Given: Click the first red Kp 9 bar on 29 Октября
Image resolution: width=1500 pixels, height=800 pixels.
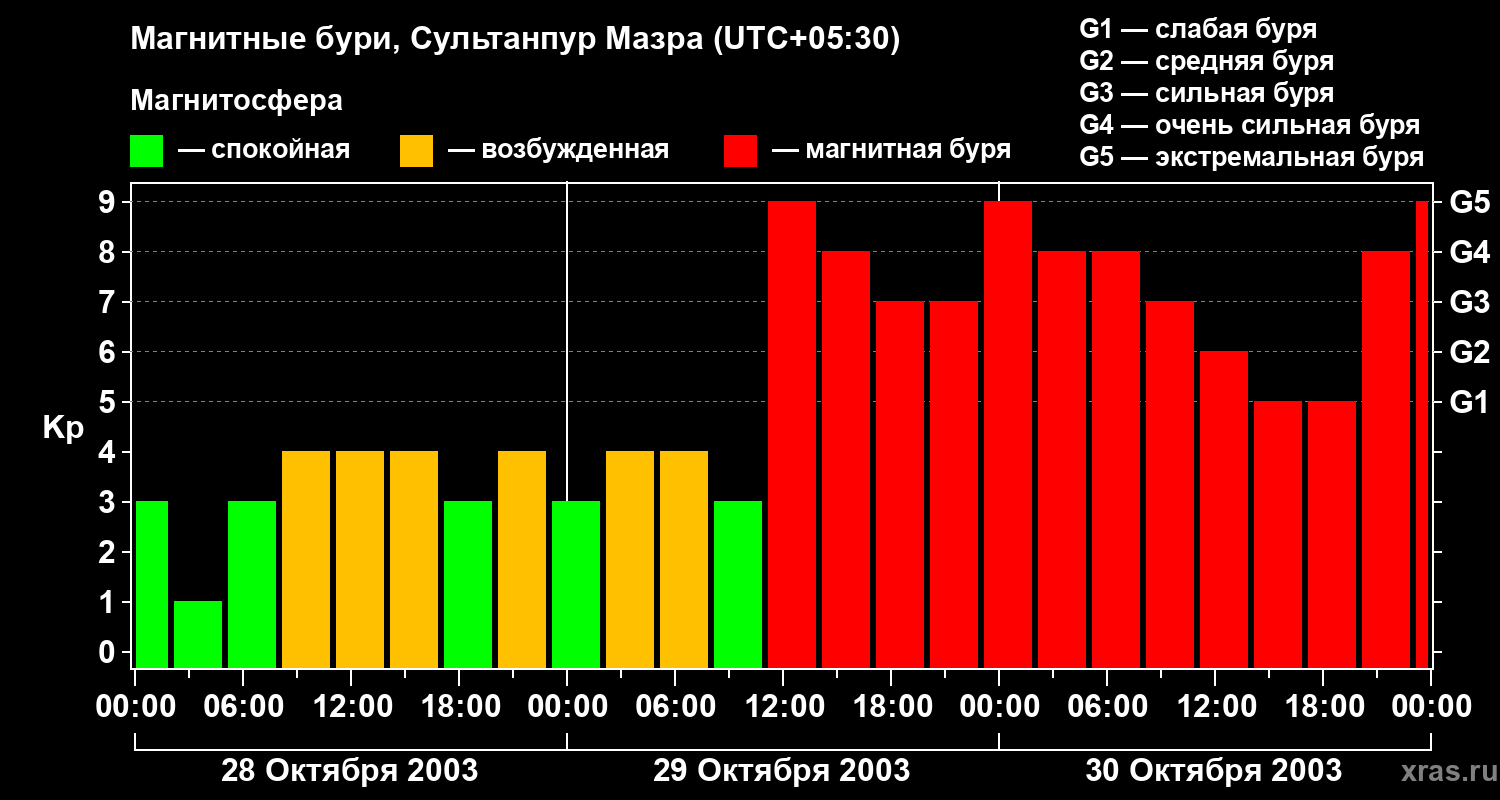Looking at the screenshot, I should click(792, 434).
